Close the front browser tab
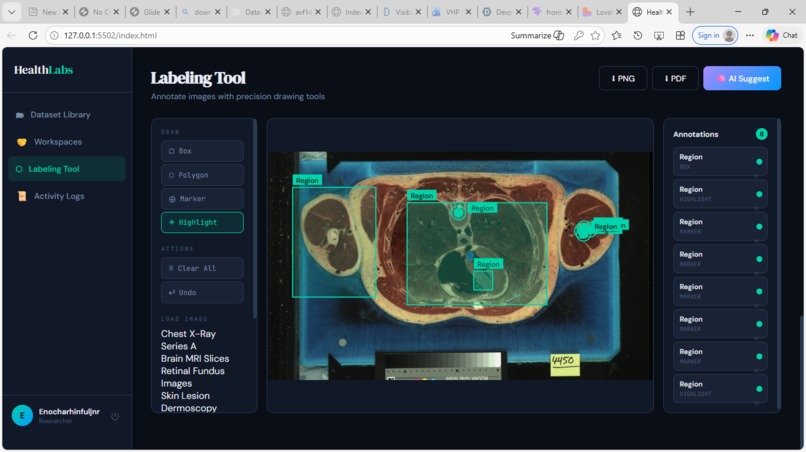The height and width of the screenshot is (452, 806). tap(569, 12)
